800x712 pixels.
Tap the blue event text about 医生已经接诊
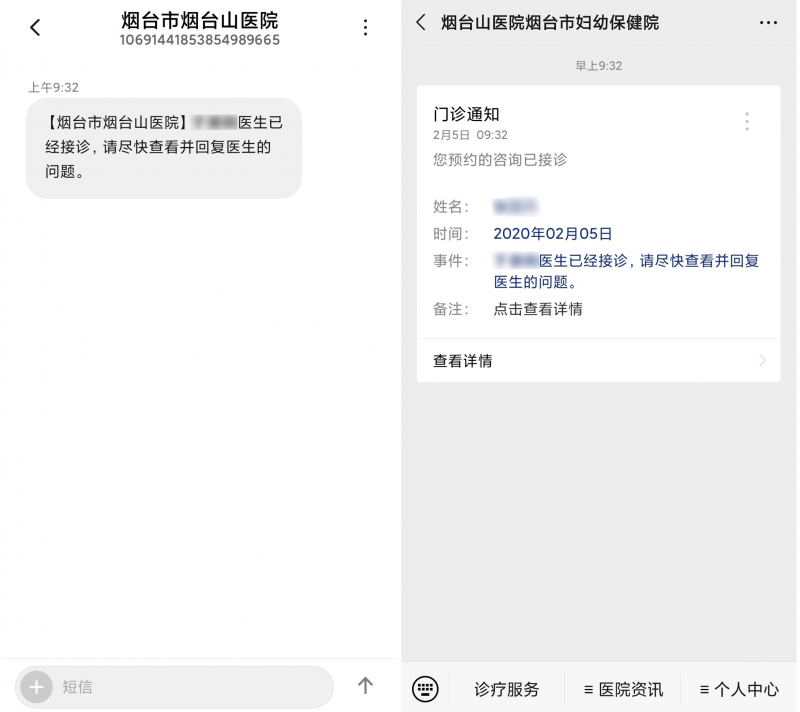point(626,271)
